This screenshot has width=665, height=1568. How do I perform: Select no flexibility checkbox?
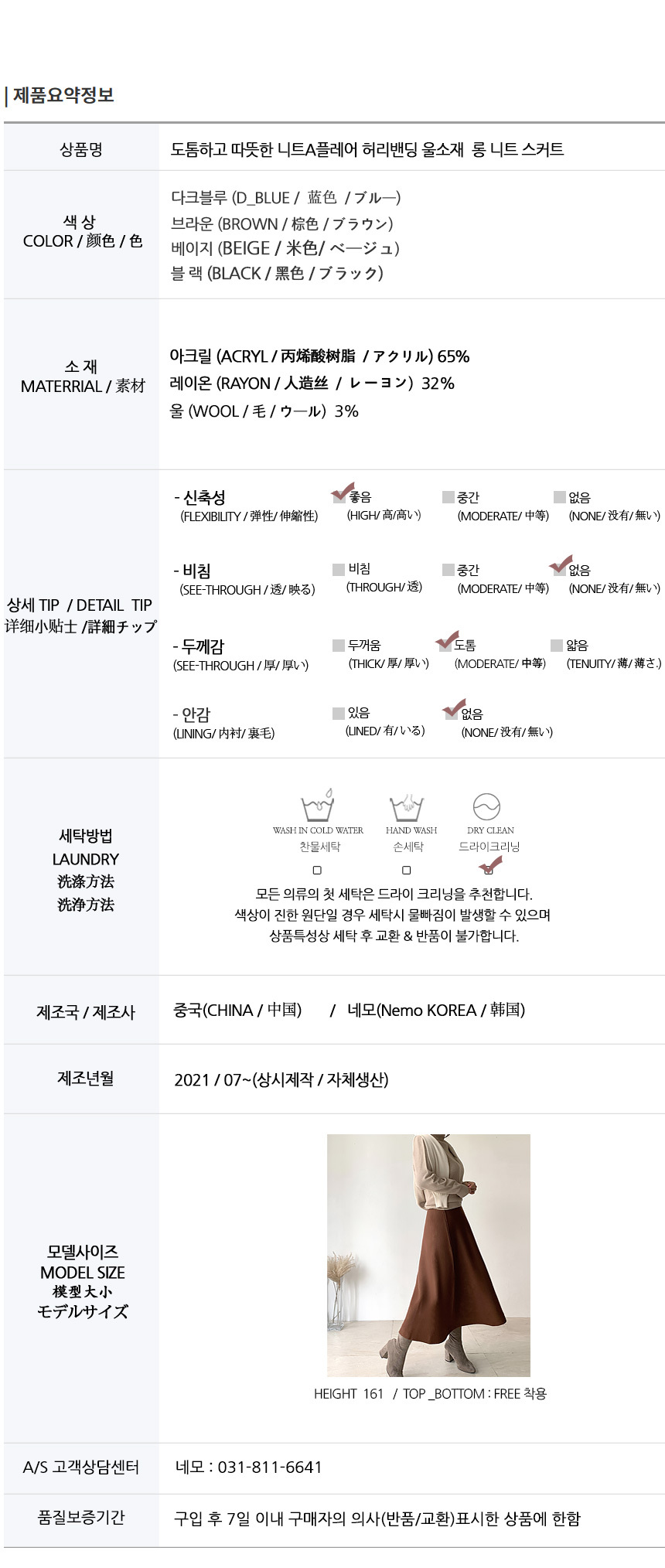pyautogui.click(x=560, y=497)
